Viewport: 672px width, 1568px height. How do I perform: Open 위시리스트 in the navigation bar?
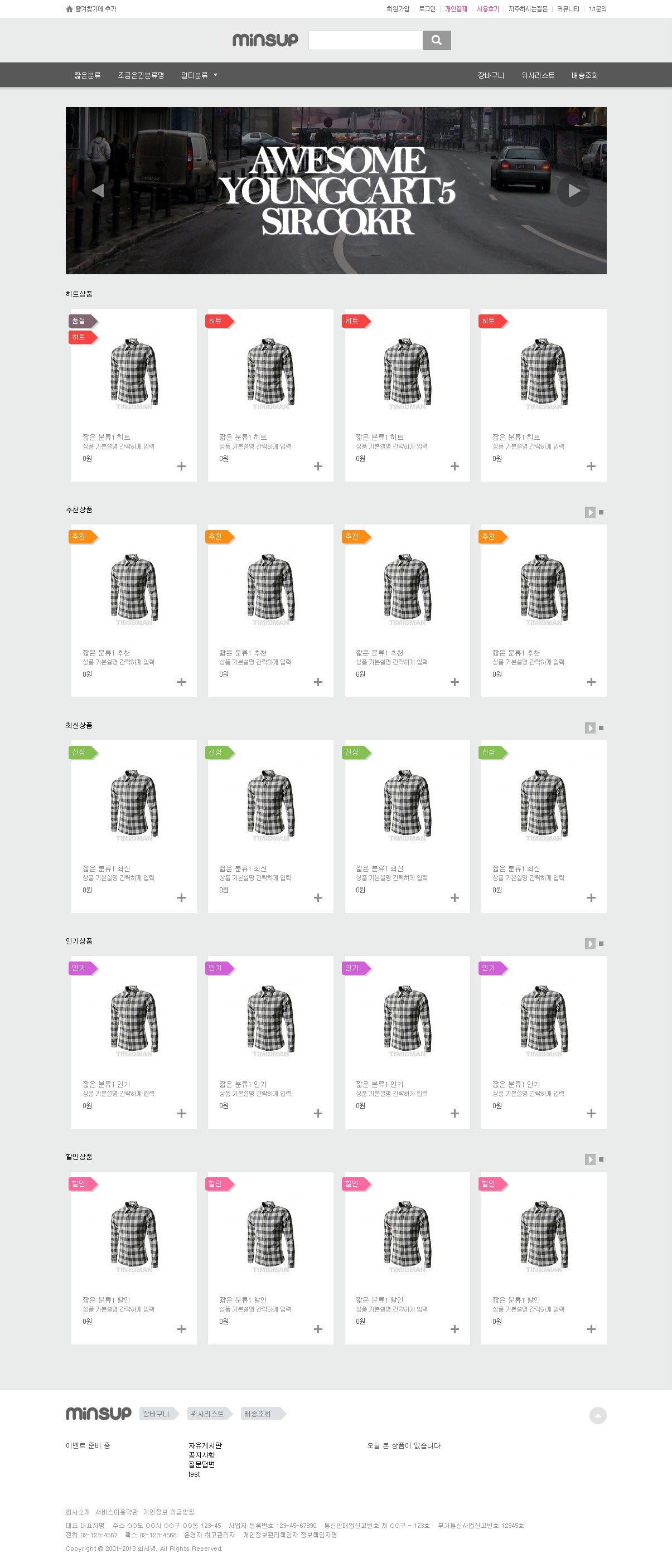[538, 75]
